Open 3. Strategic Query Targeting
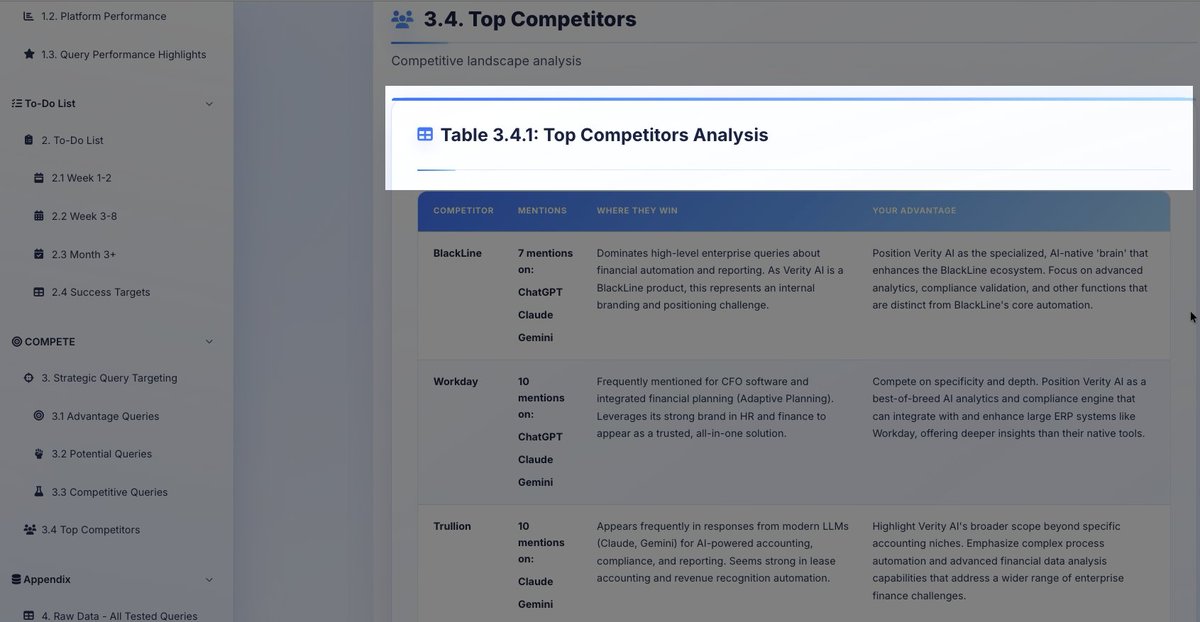 109,378
